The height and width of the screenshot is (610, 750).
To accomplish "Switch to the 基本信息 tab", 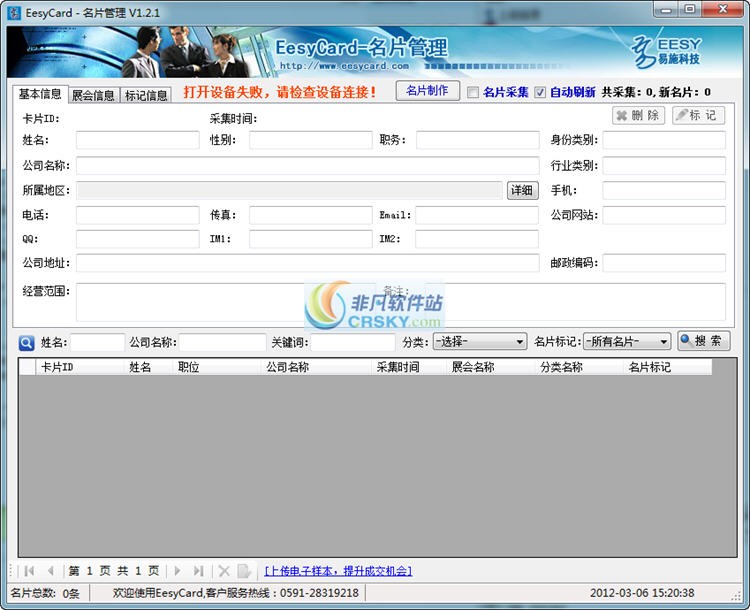I will click(x=40, y=94).
